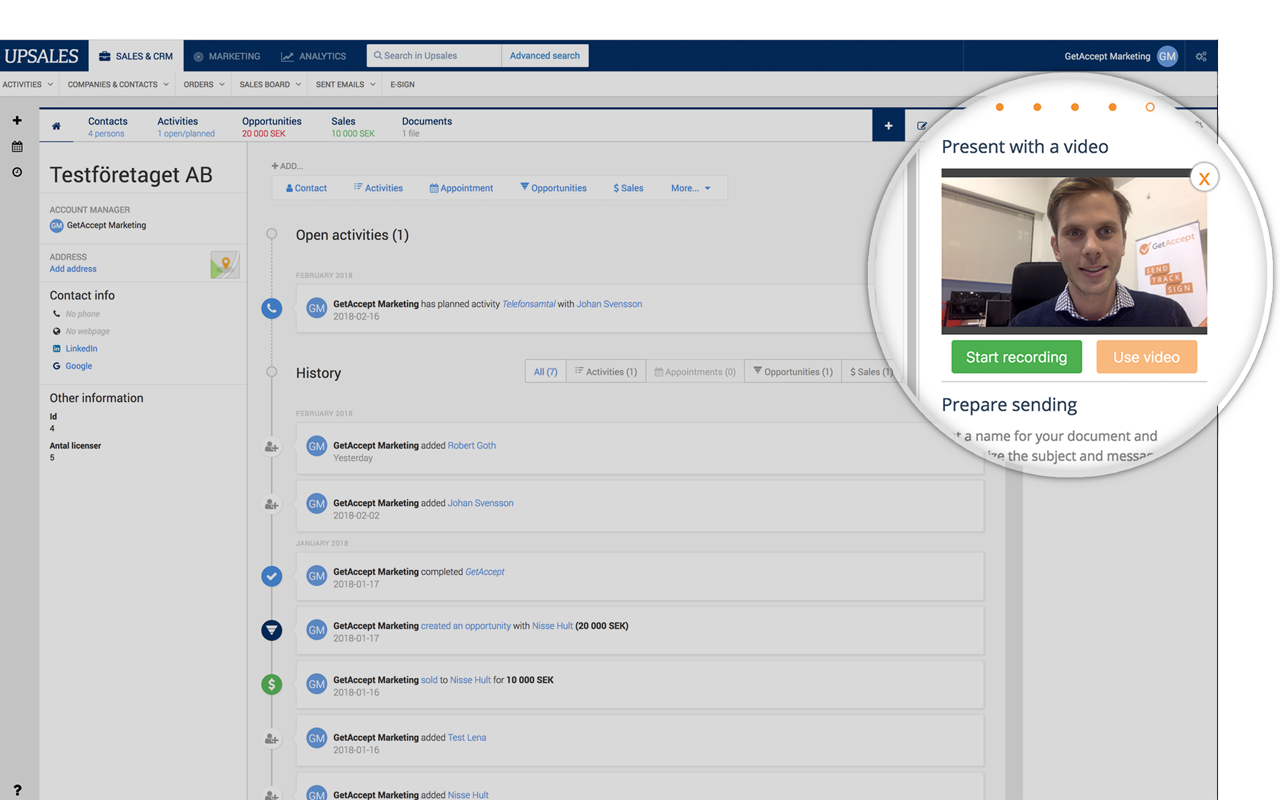Open the Documents 1 file tab

coord(427,126)
